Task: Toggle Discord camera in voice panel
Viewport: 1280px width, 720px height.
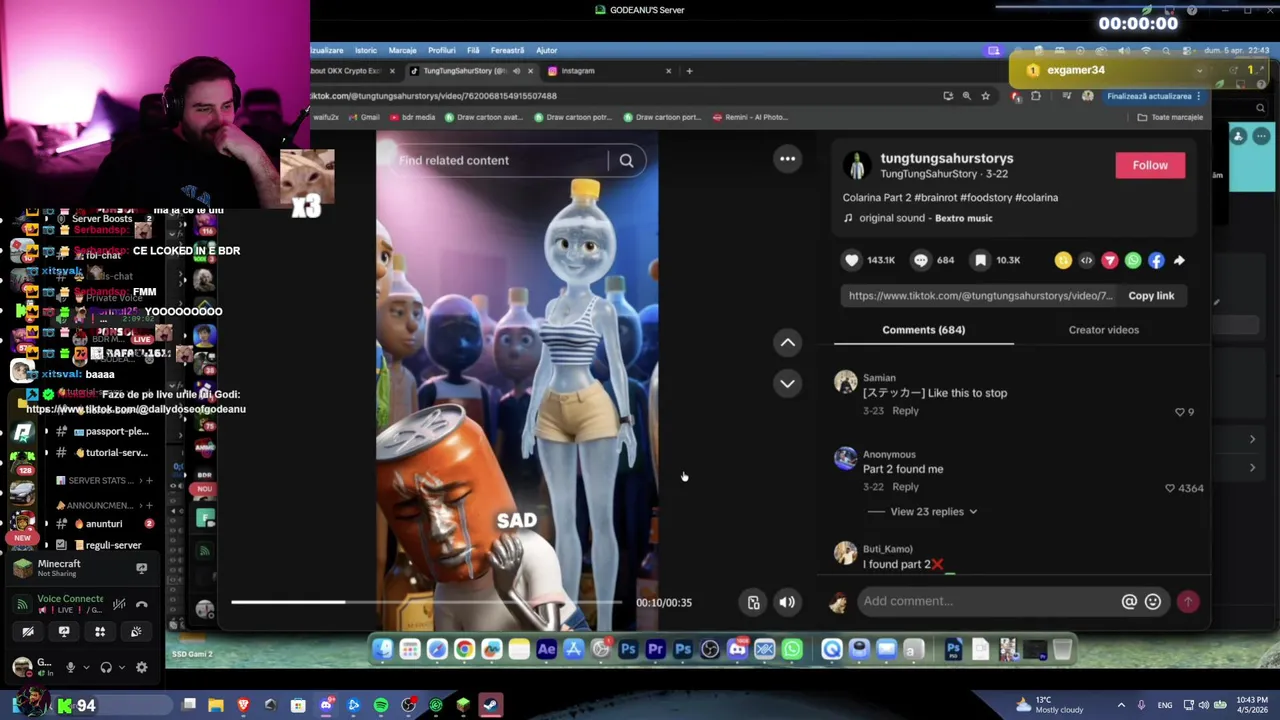Action: [28, 632]
